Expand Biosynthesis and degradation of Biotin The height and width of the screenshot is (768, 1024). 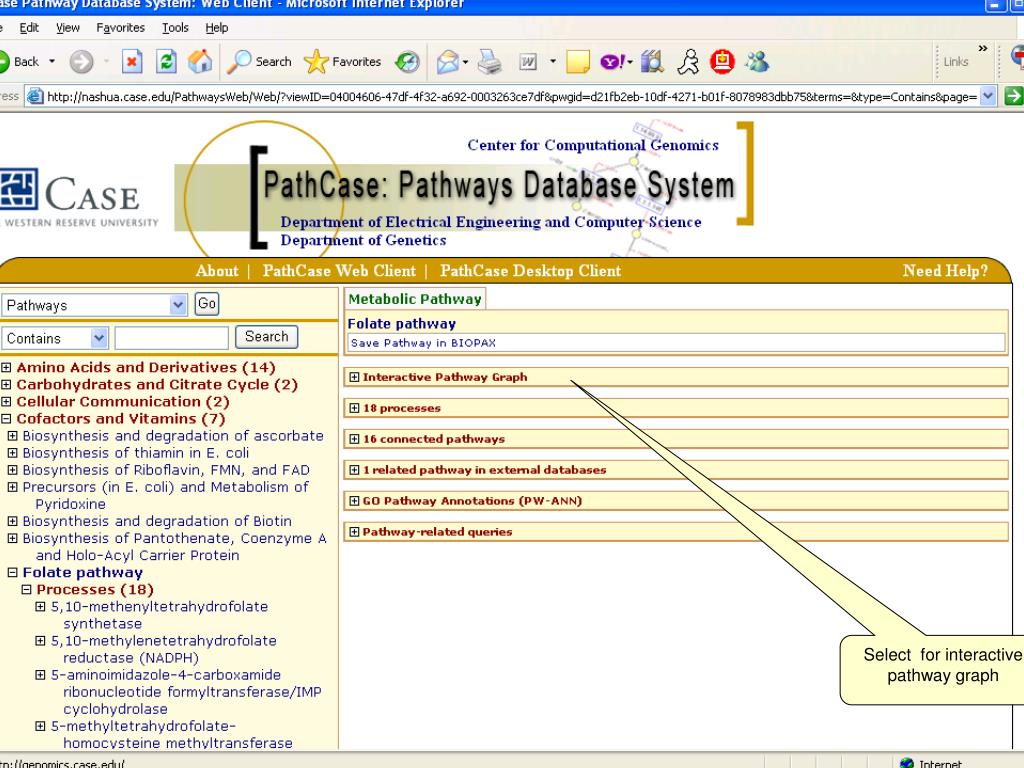tap(12, 521)
